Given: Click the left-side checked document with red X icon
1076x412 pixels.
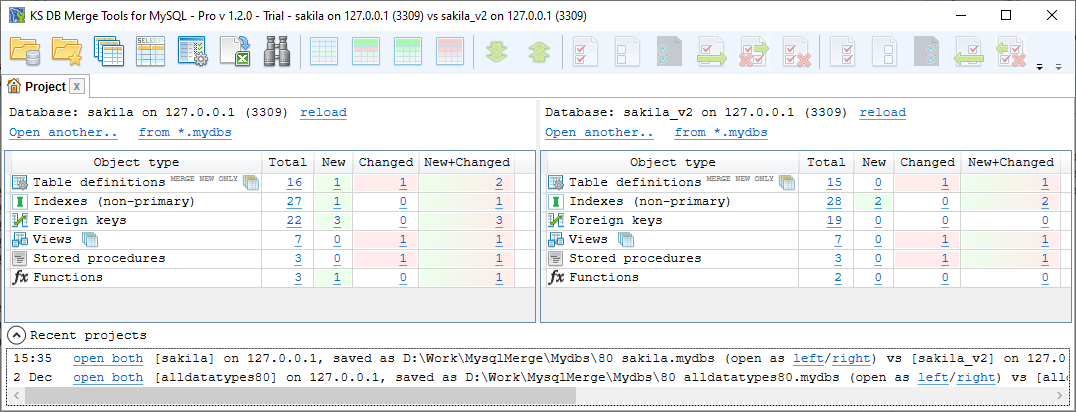Looking at the screenshot, I should pos(796,51).
